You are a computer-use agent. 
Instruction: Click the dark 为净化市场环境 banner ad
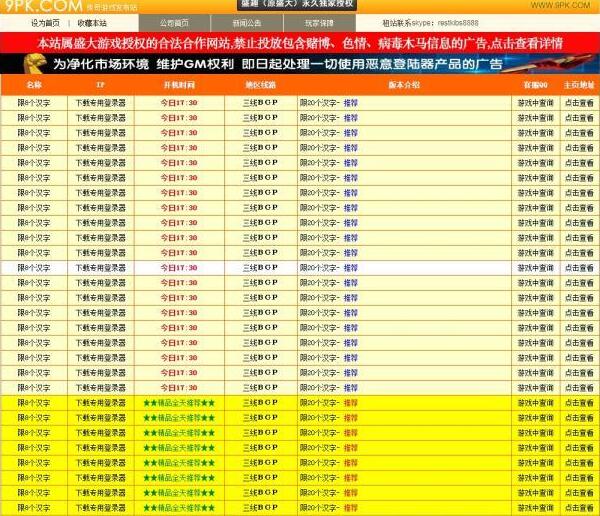point(300,65)
